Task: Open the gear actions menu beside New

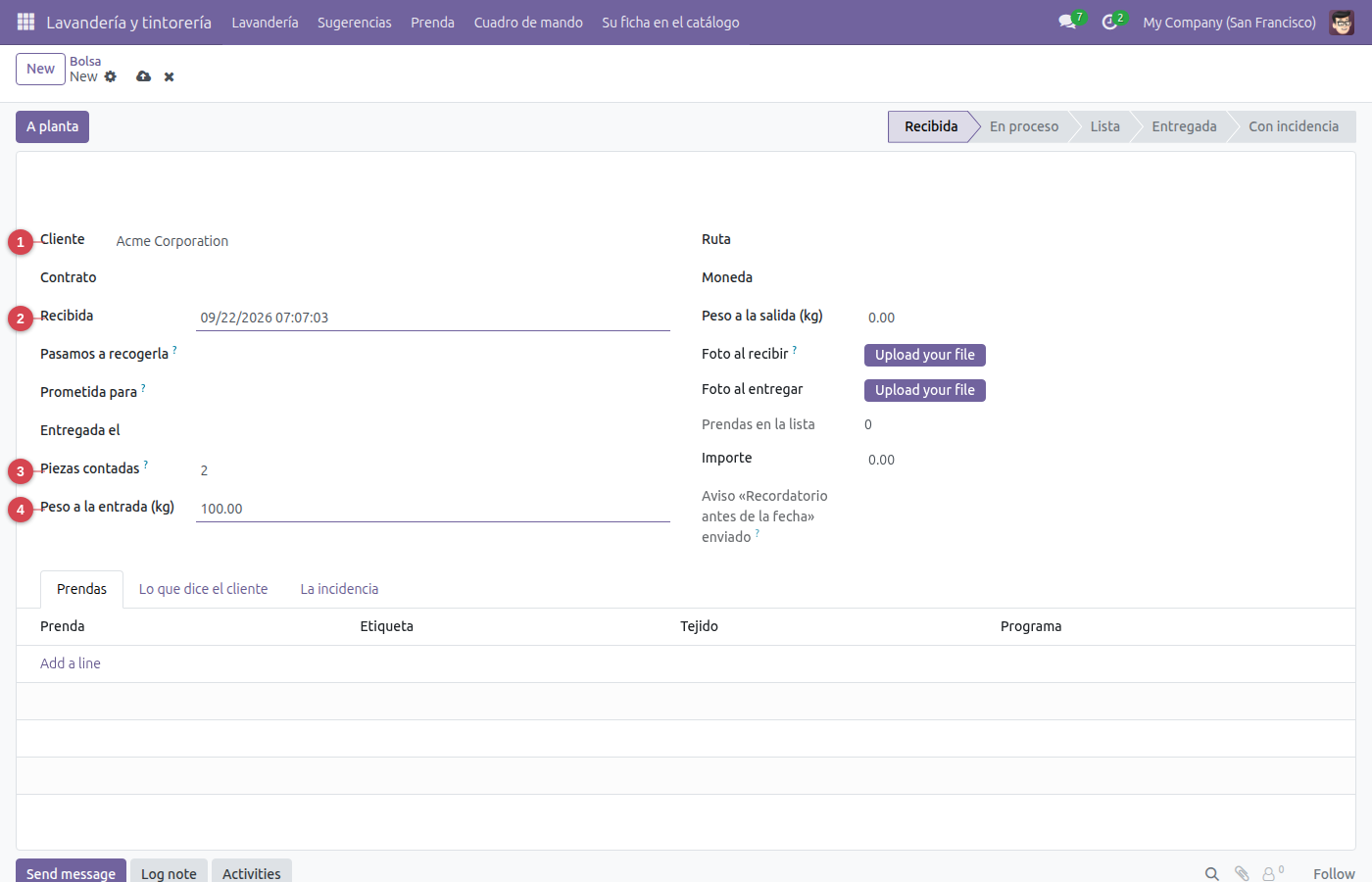Action: 111,76
